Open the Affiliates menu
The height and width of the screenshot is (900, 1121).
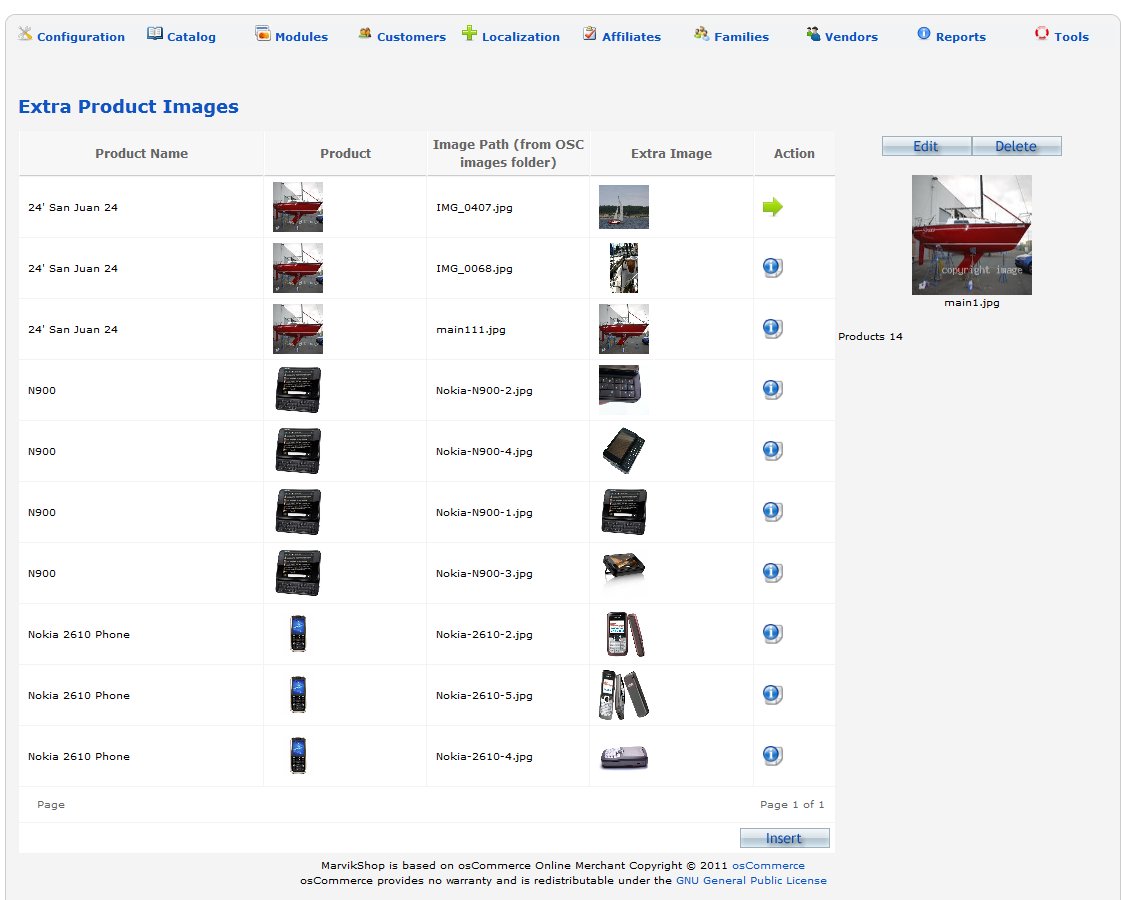click(x=631, y=36)
